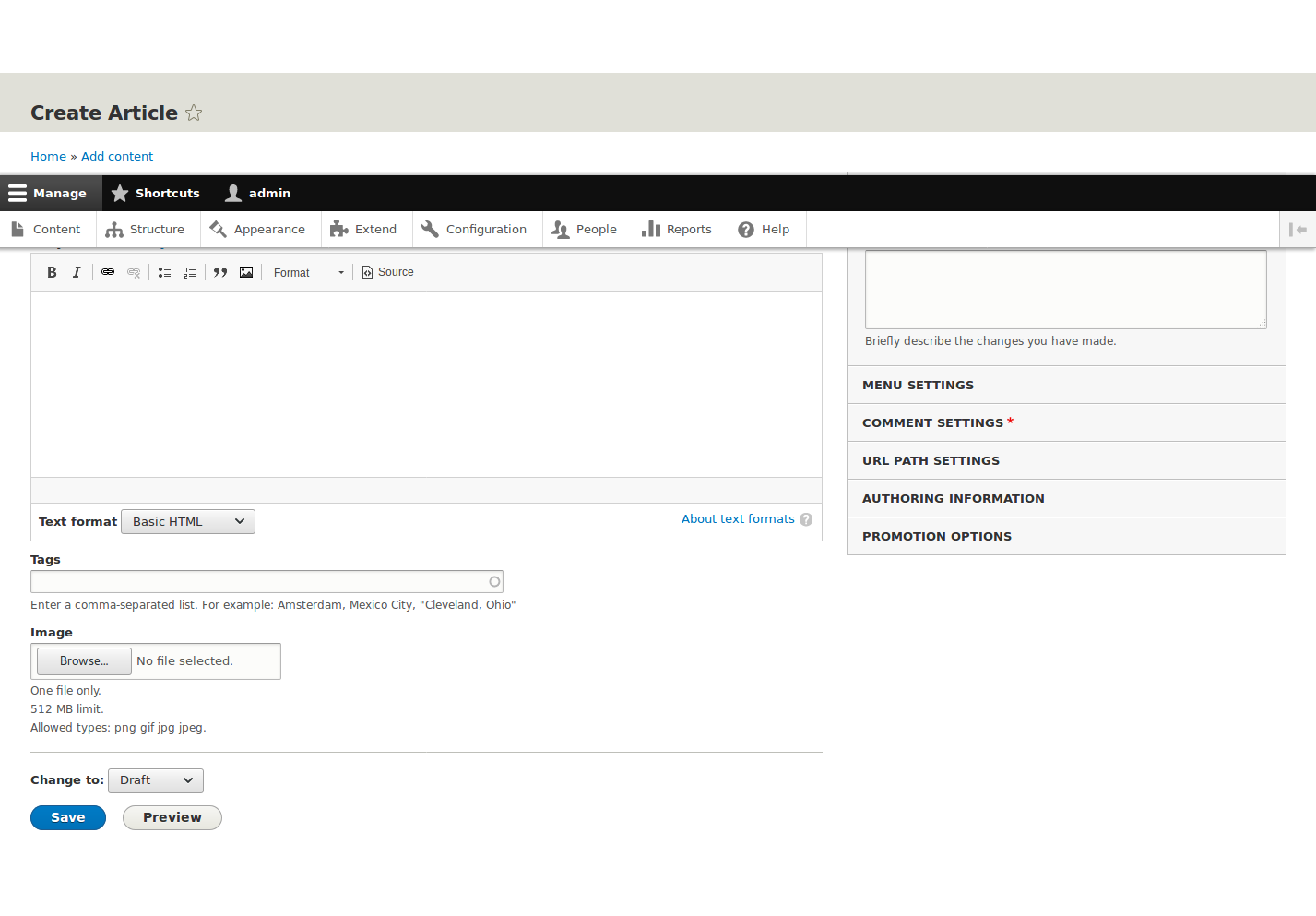Open the Structure admin menu
1316x916 pixels.
tap(148, 229)
